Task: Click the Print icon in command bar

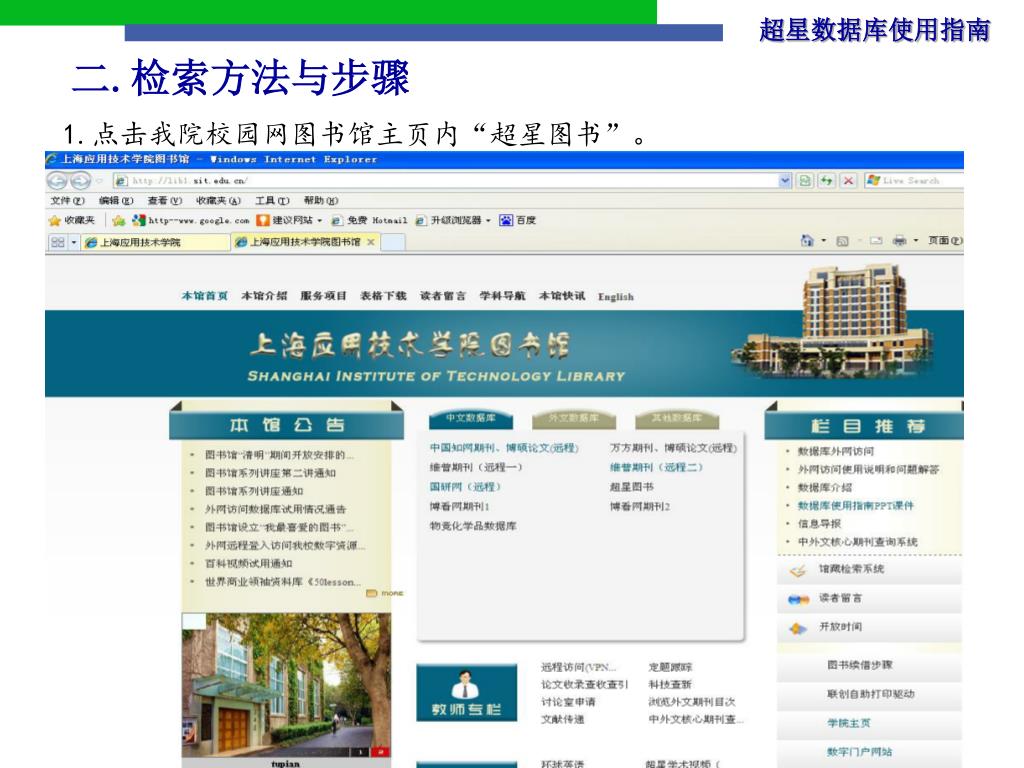Action: click(x=899, y=241)
